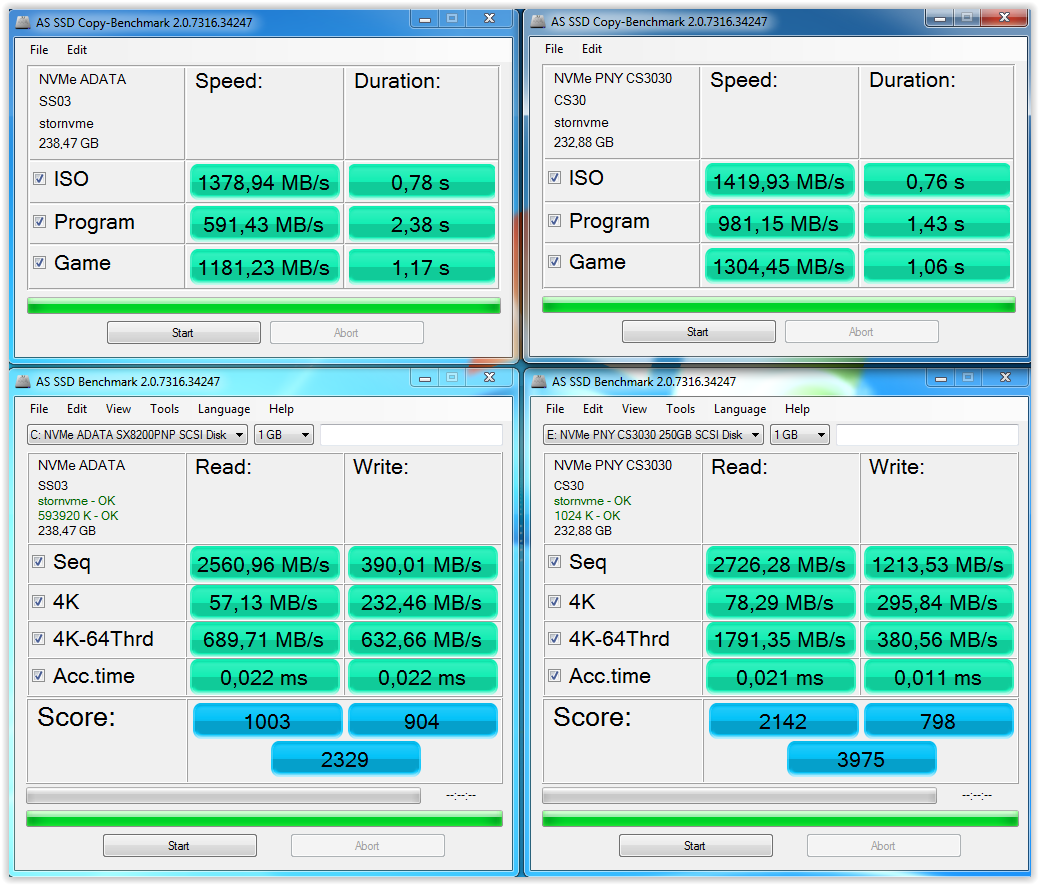Open Help menu in PNY Benchmark window
The width and height of the screenshot is (1039, 885).
(797, 409)
